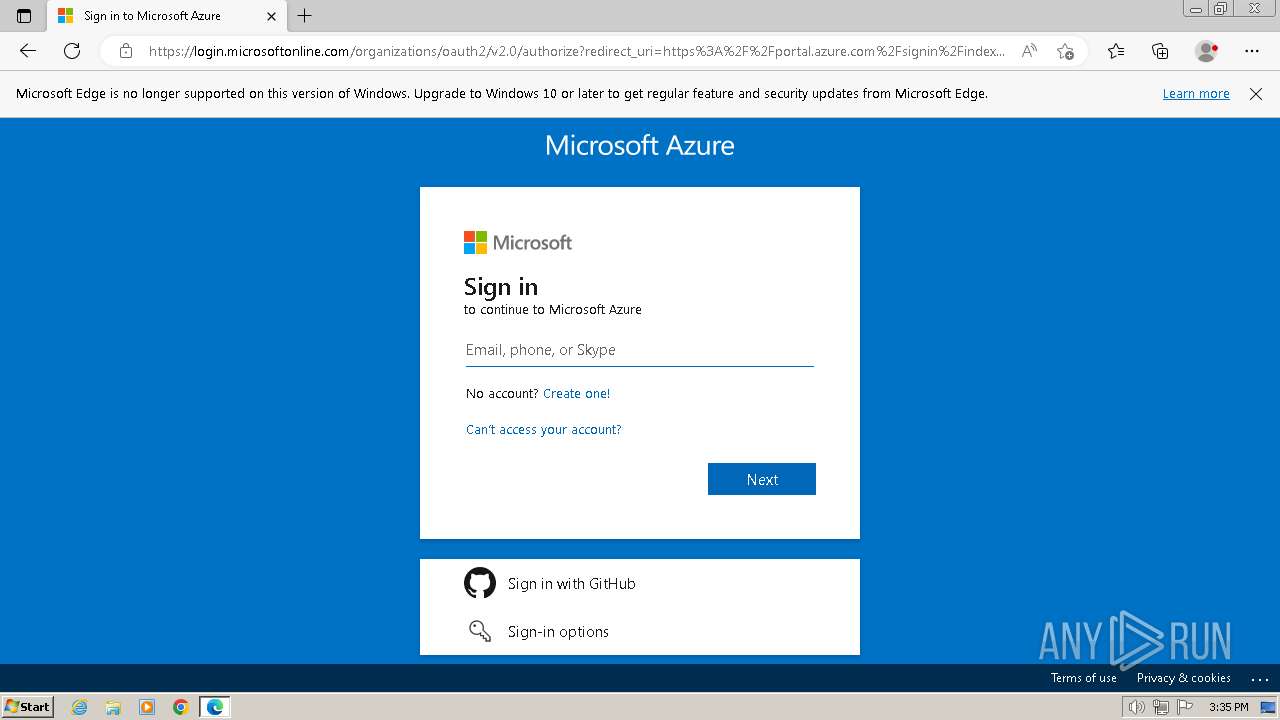Image resolution: width=1280 pixels, height=720 pixels.
Task: Open a new tab with plus button
Action: [x=305, y=16]
